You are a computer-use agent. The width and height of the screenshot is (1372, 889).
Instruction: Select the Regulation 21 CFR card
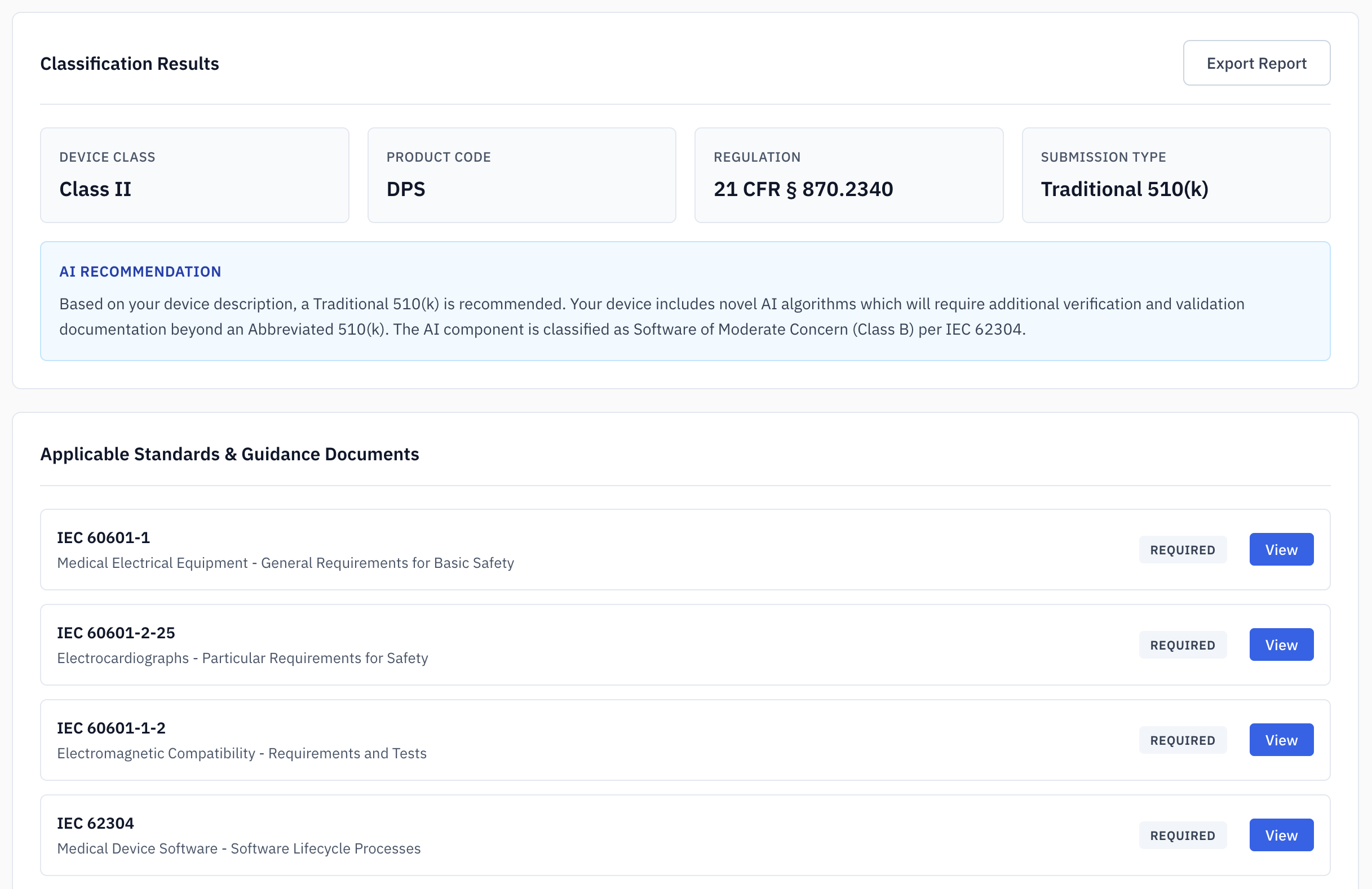(848, 175)
